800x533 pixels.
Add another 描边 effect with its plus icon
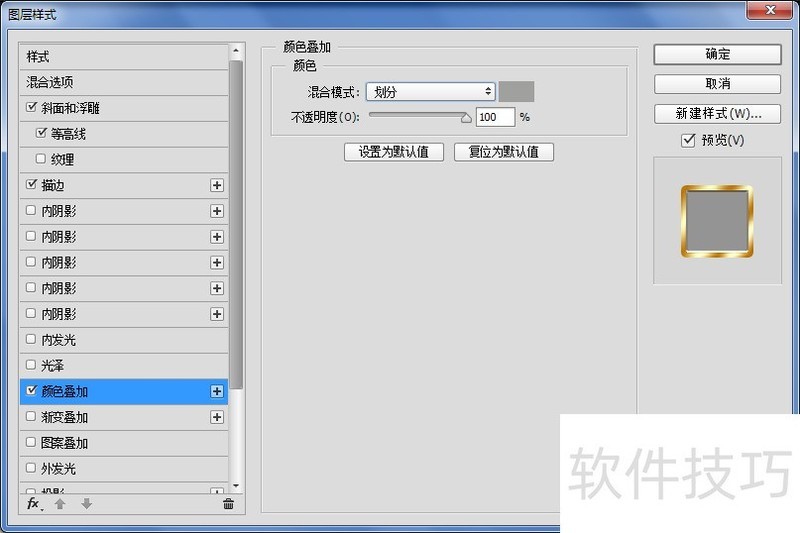pyautogui.click(x=217, y=185)
